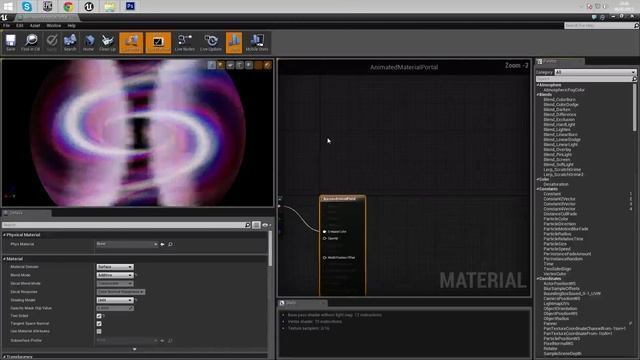Viewport: 640px width, 360px height.
Task: Toggle the Live Nodes toolbar button
Action: [184, 42]
